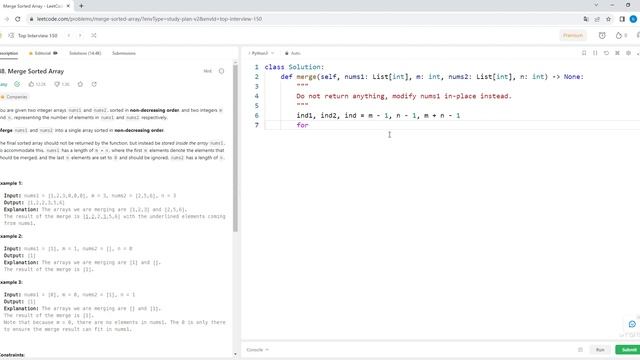Share the problem icon
This screenshot has height=360, width=640.
tap(94, 84)
